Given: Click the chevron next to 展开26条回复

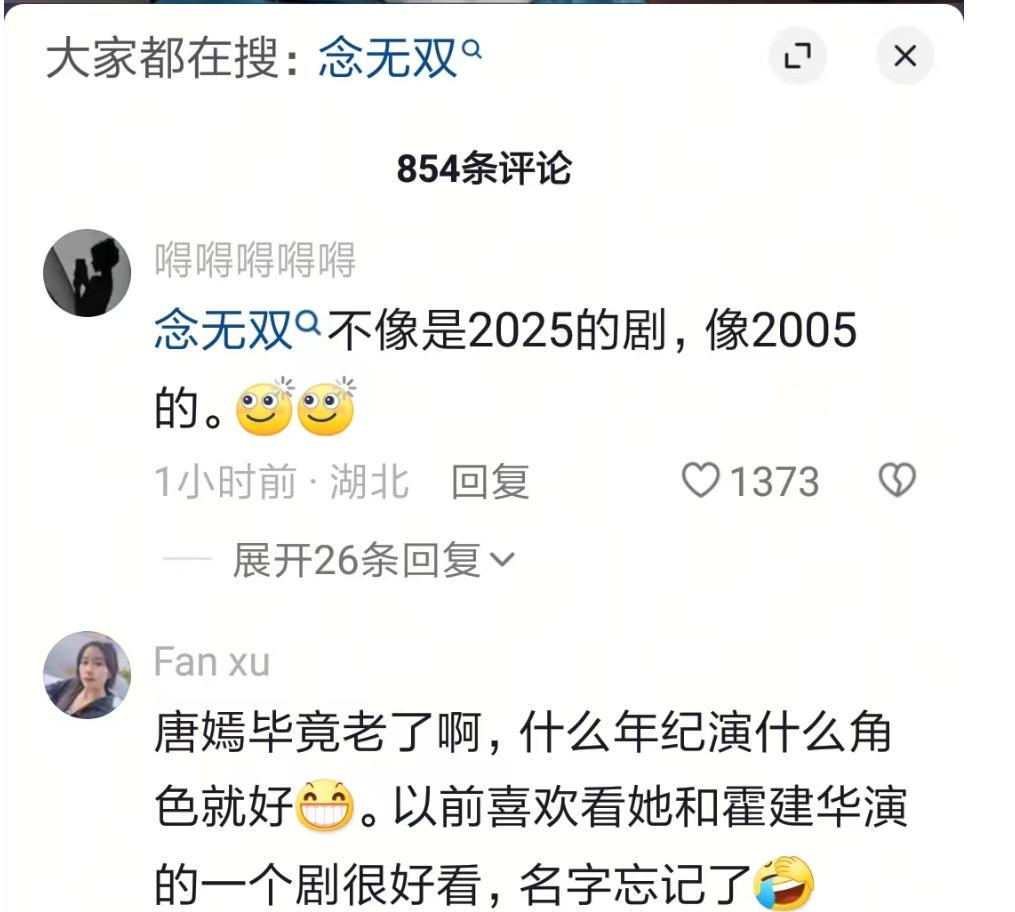Looking at the screenshot, I should tap(503, 559).
